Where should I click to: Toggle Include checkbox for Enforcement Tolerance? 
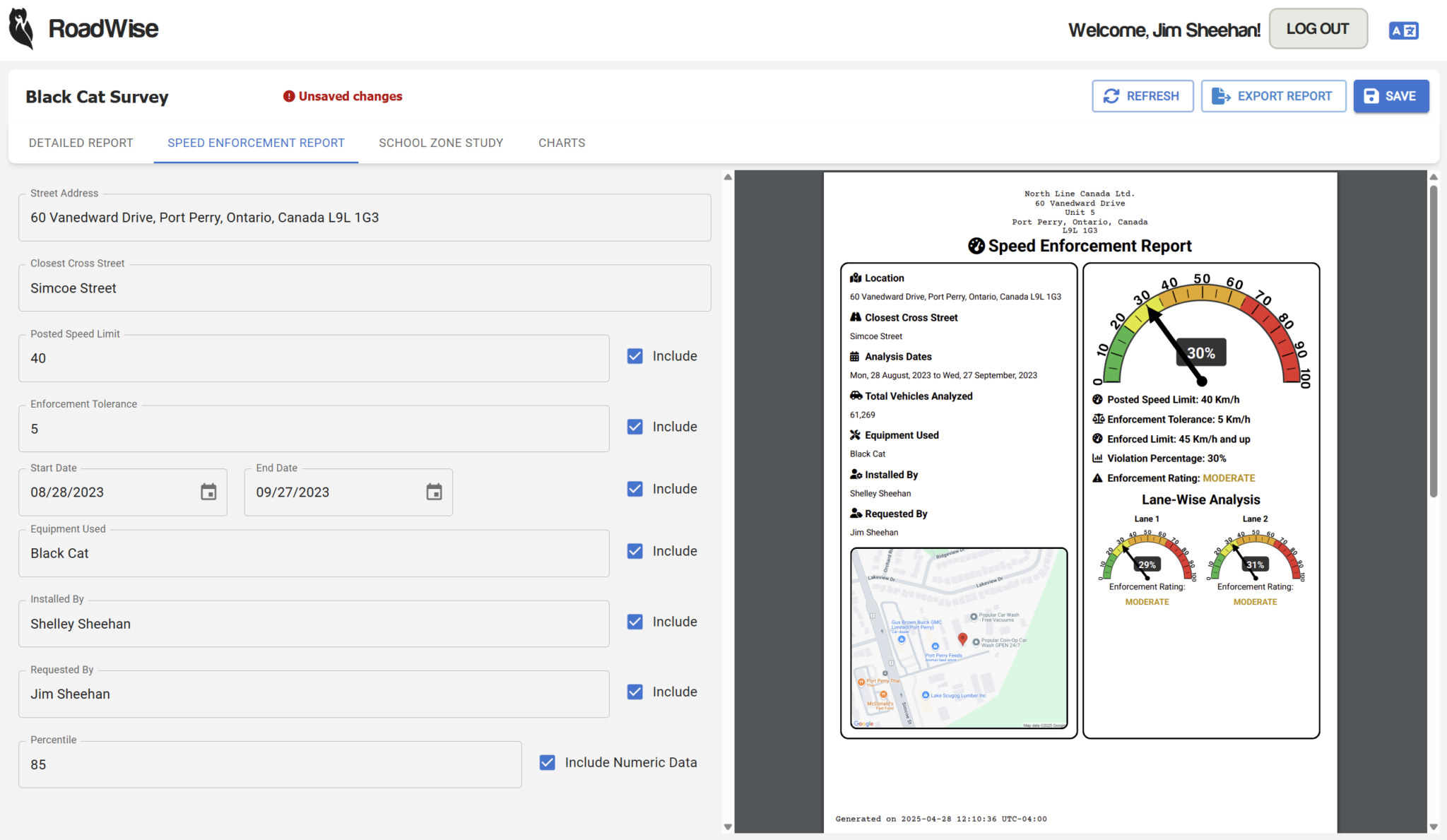[x=635, y=427]
